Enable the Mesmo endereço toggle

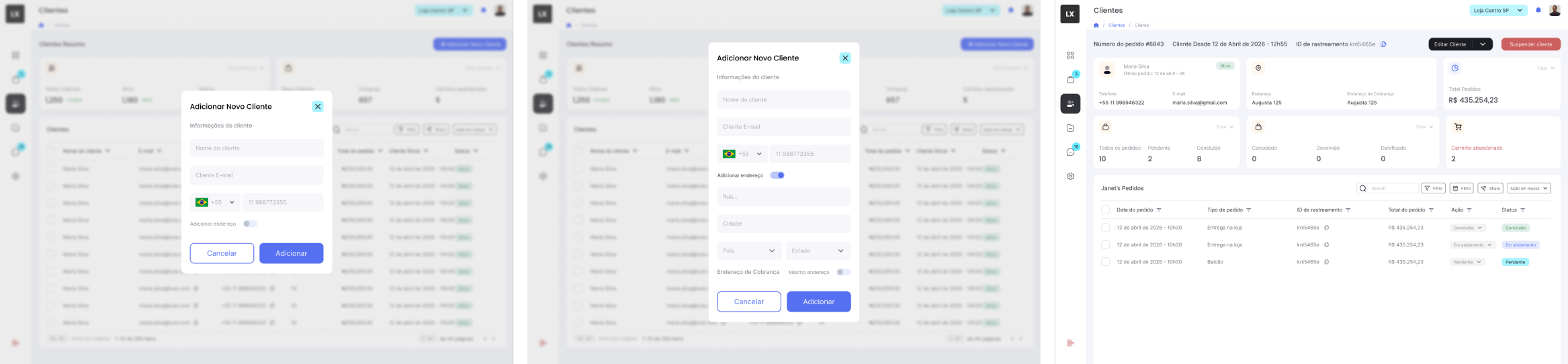tap(844, 272)
